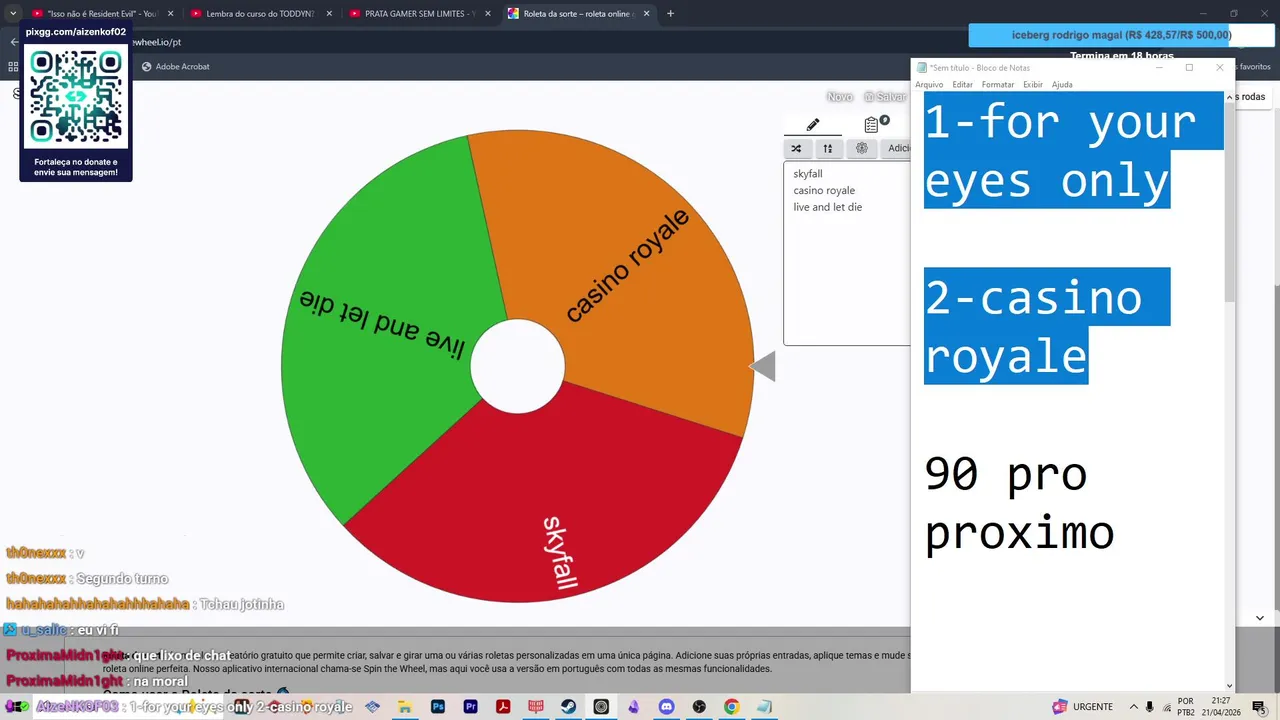Image resolution: width=1280 pixels, height=720 pixels.
Task: Open Photoshop from the taskbar
Action: point(437,707)
